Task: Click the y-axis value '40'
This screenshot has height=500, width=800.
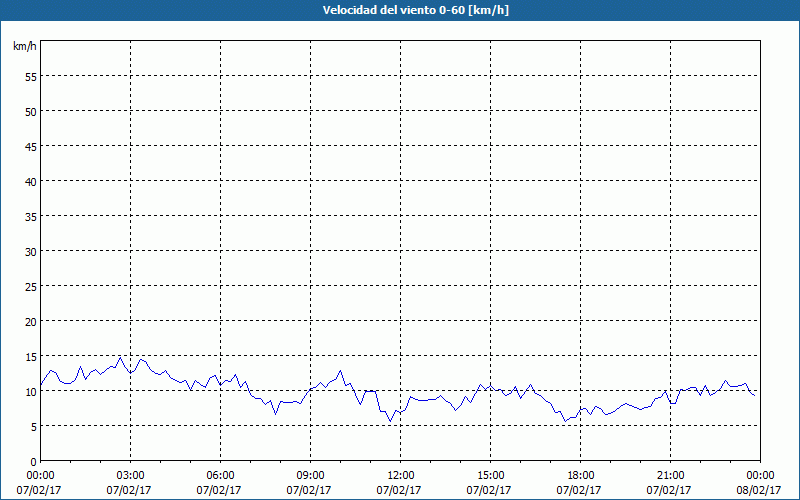Action: (x=31, y=182)
